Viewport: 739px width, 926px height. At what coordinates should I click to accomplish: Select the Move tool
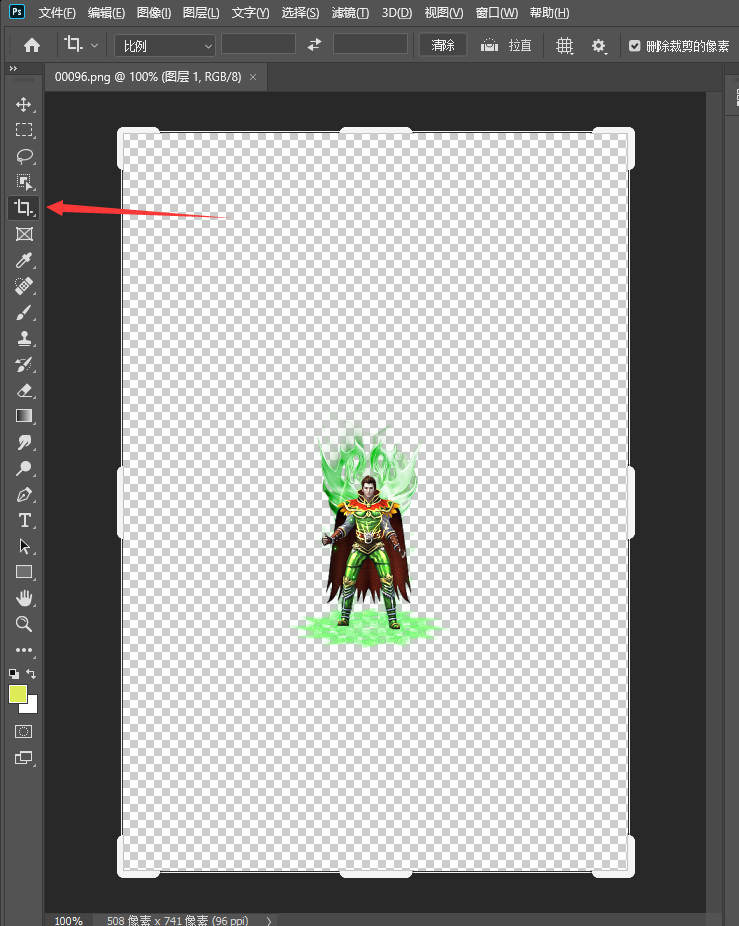pos(24,104)
